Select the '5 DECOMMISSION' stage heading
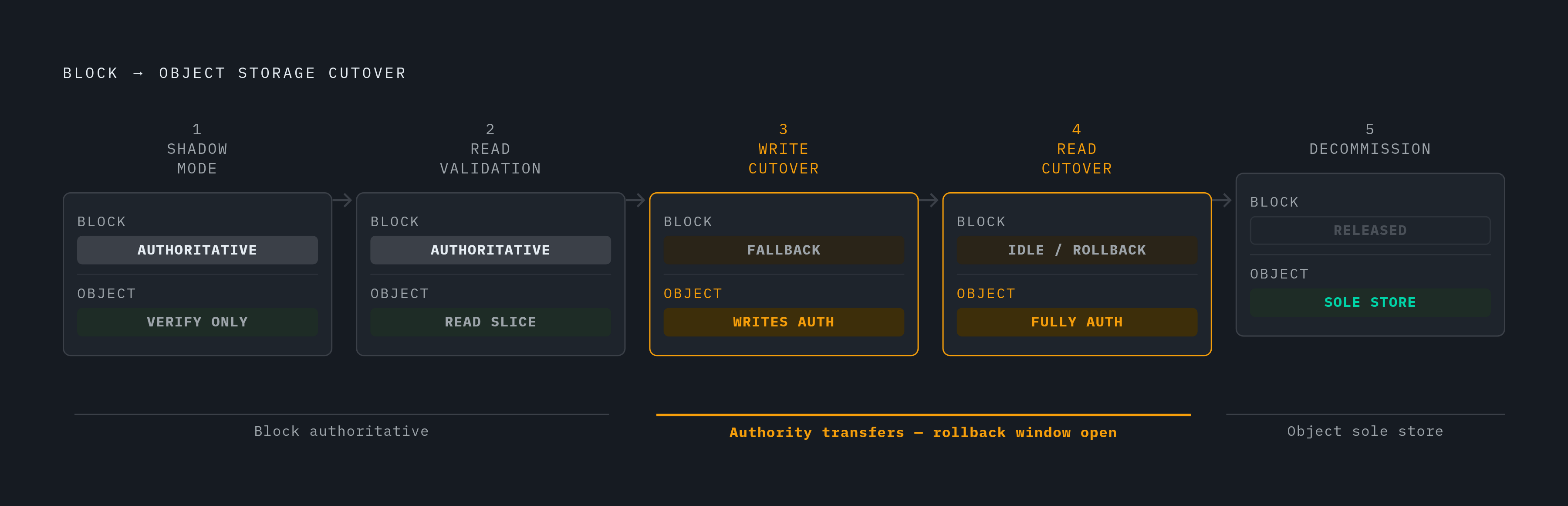Image resolution: width=1568 pixels, height=506 pixels. point(1370,139)
